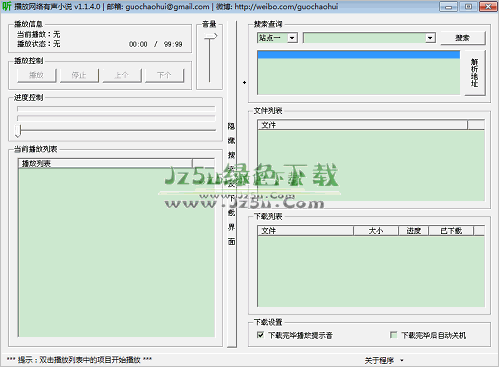Expand the search keyword combo box arrow
The width and height of the screenshot is (499, 367).
(x=430, y=38)
